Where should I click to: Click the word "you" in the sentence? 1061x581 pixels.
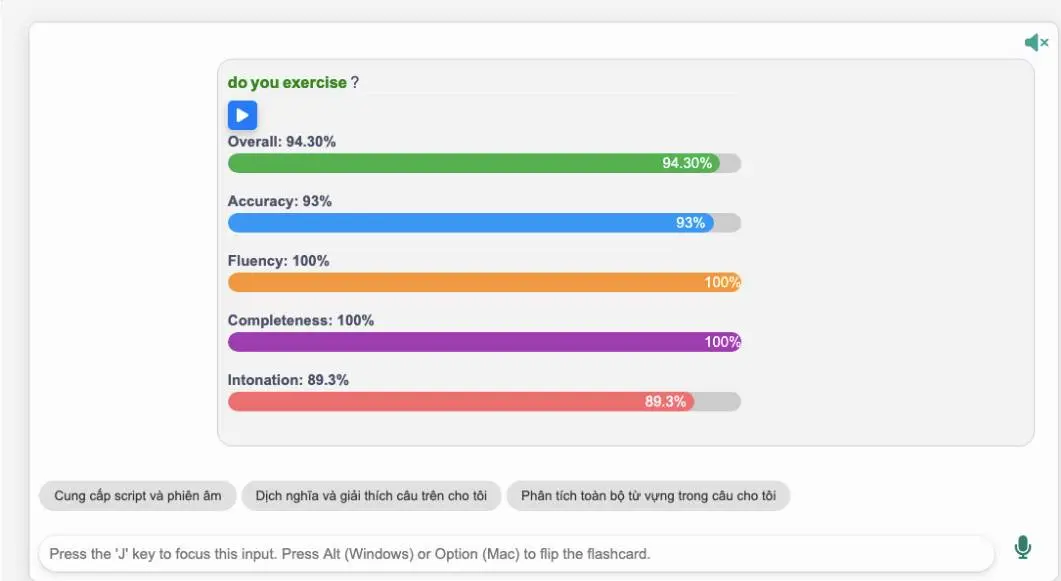click(265, 83)
